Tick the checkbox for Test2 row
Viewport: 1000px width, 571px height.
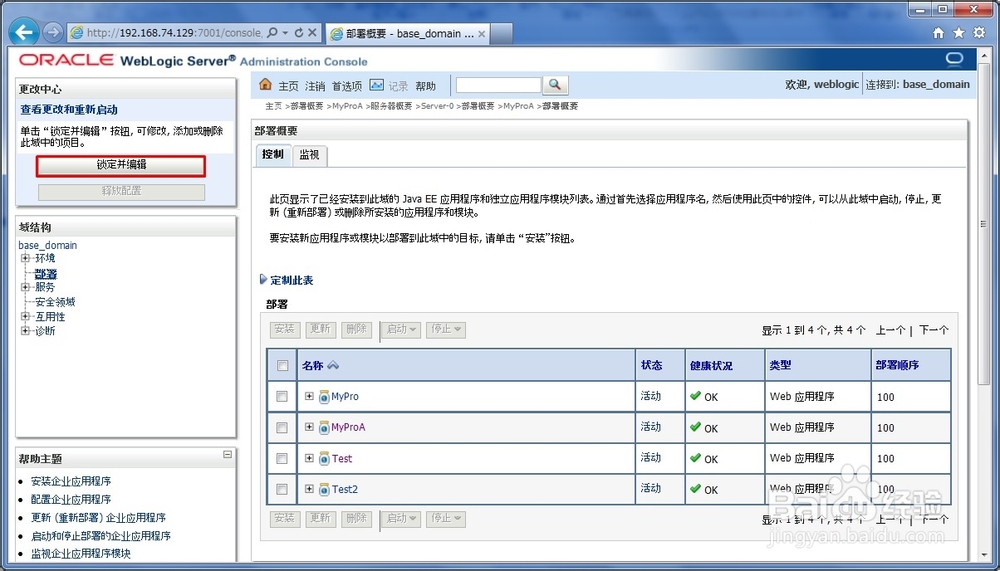tap(282, 489)
